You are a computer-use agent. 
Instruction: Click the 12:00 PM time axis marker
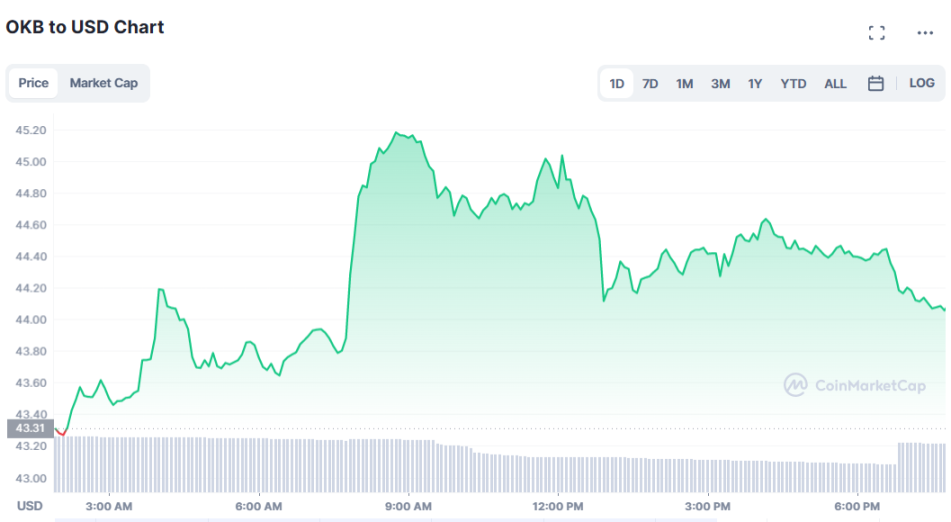pos(559,506)
